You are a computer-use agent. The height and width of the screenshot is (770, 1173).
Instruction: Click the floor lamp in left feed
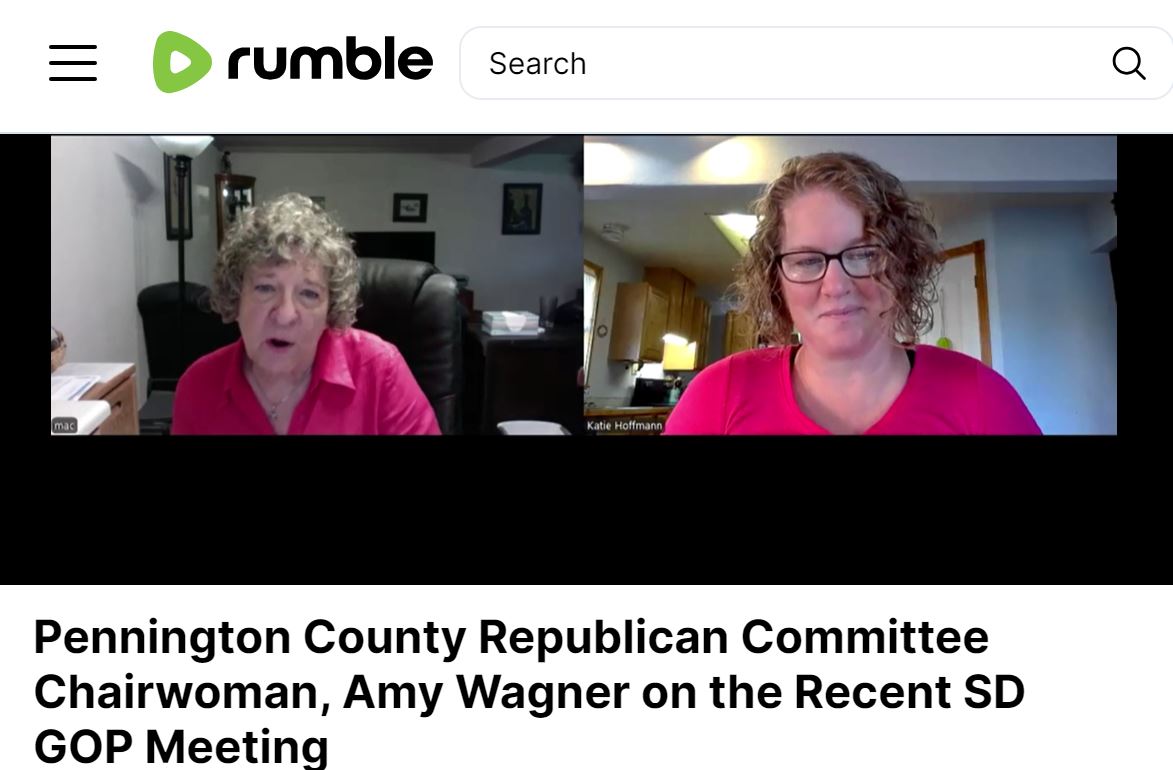click(180, 217)
